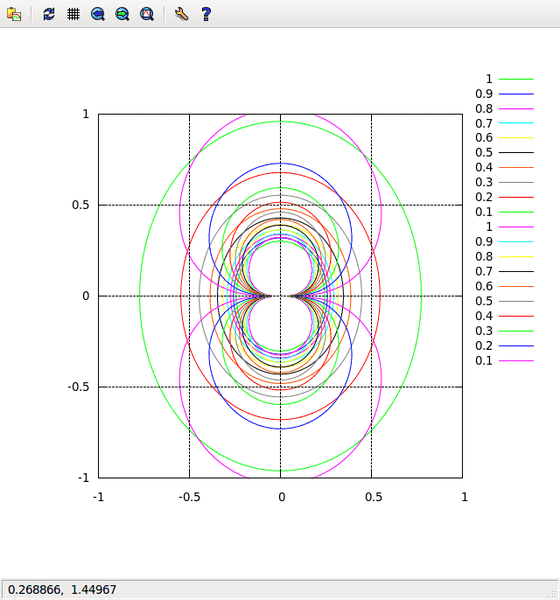Toggle the black 0.5 legend entry
The height and width of the screenshot is (600, 560).
(x=504, y=152)
